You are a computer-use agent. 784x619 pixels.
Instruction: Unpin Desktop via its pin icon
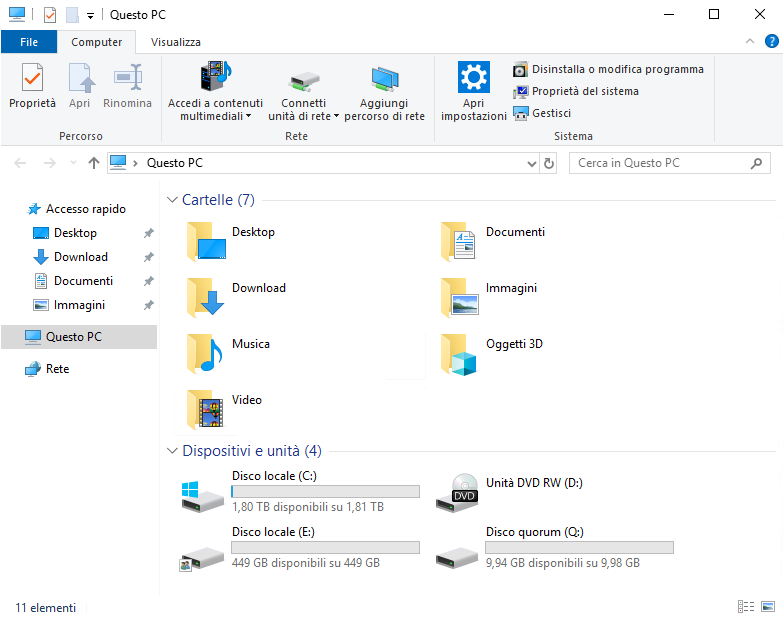click(148, 233)
